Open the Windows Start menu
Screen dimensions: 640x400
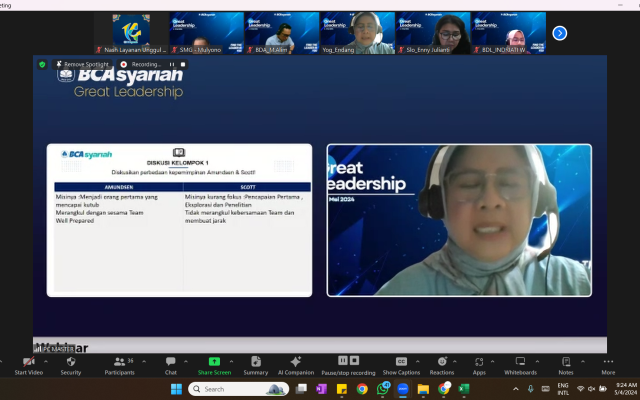(176, 389)
